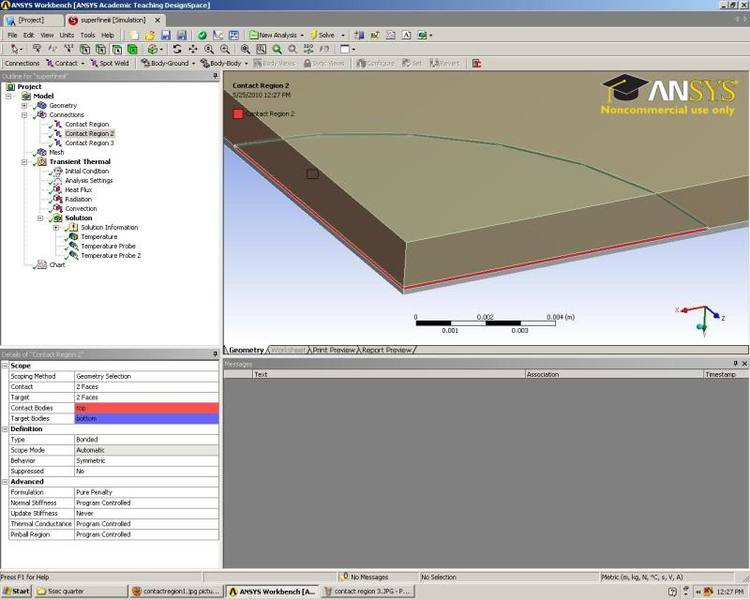The image size is (750, 600).
Task: Select Radiation in the outline
Action: (x=78, y=199)
